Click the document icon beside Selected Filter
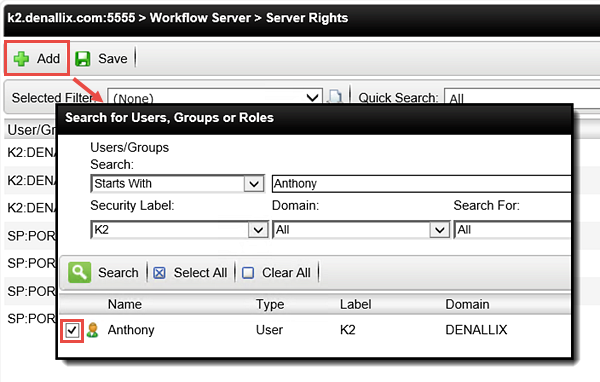The image size is (600, 382). (x=336, y=96)
